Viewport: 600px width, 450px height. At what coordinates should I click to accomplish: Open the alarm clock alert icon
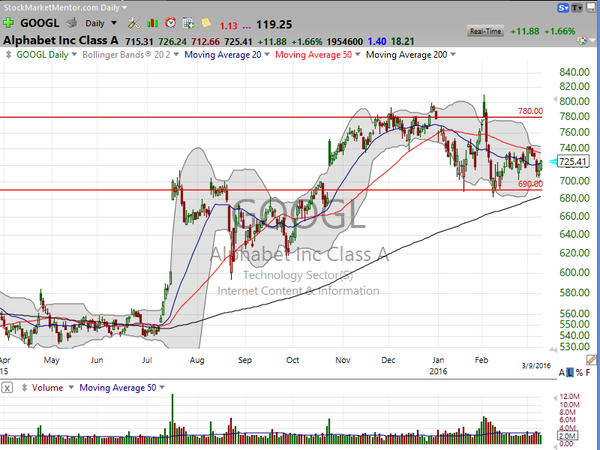(x=170, y=23)
